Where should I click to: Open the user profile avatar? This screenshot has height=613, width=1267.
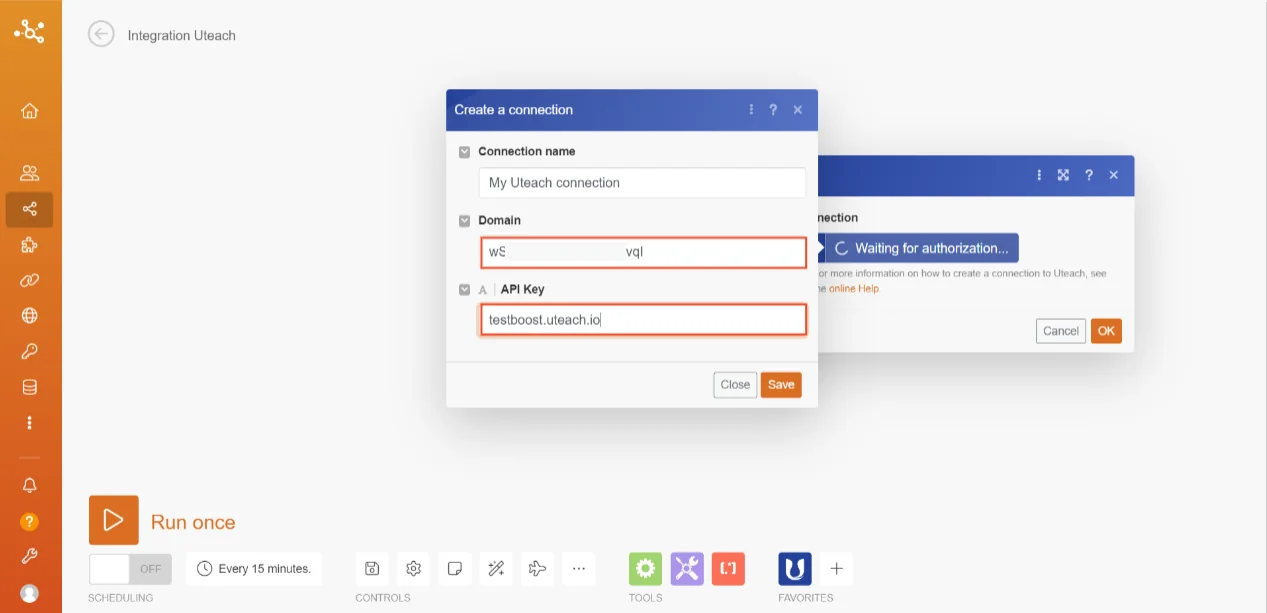click(x=30, y=593)
